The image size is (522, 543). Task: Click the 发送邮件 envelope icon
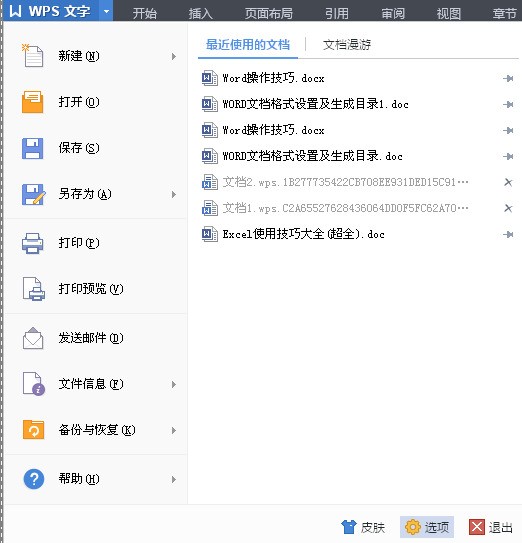pyautogui.click(x=33, y=338)
